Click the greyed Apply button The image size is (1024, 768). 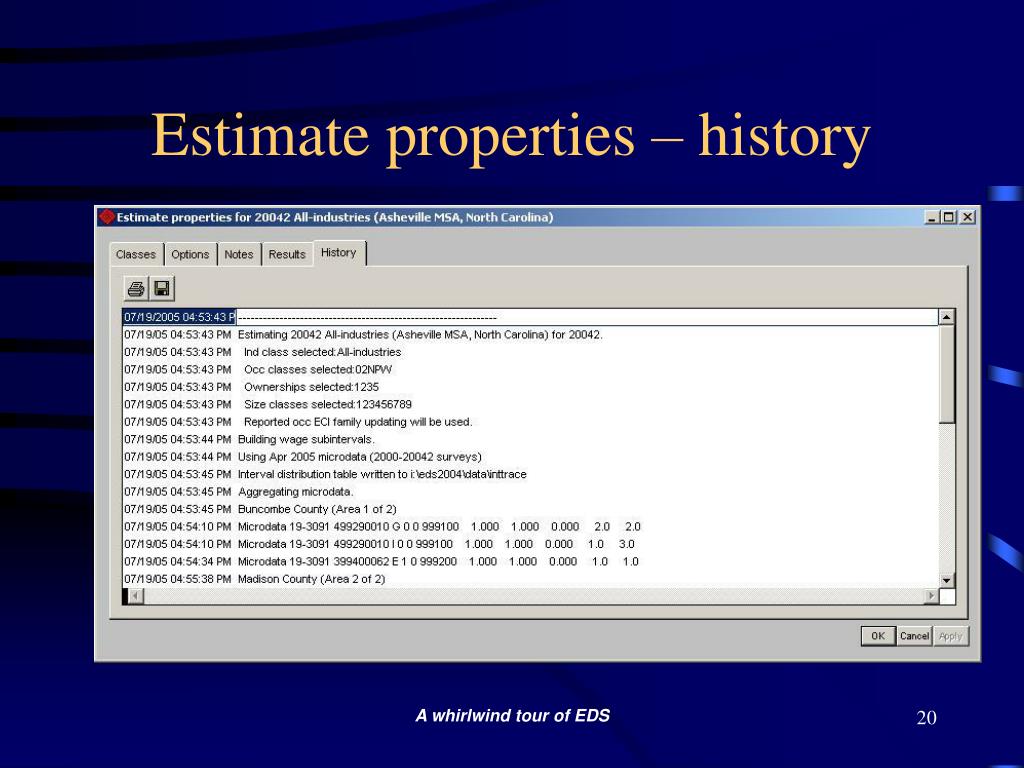click(951, 636)
